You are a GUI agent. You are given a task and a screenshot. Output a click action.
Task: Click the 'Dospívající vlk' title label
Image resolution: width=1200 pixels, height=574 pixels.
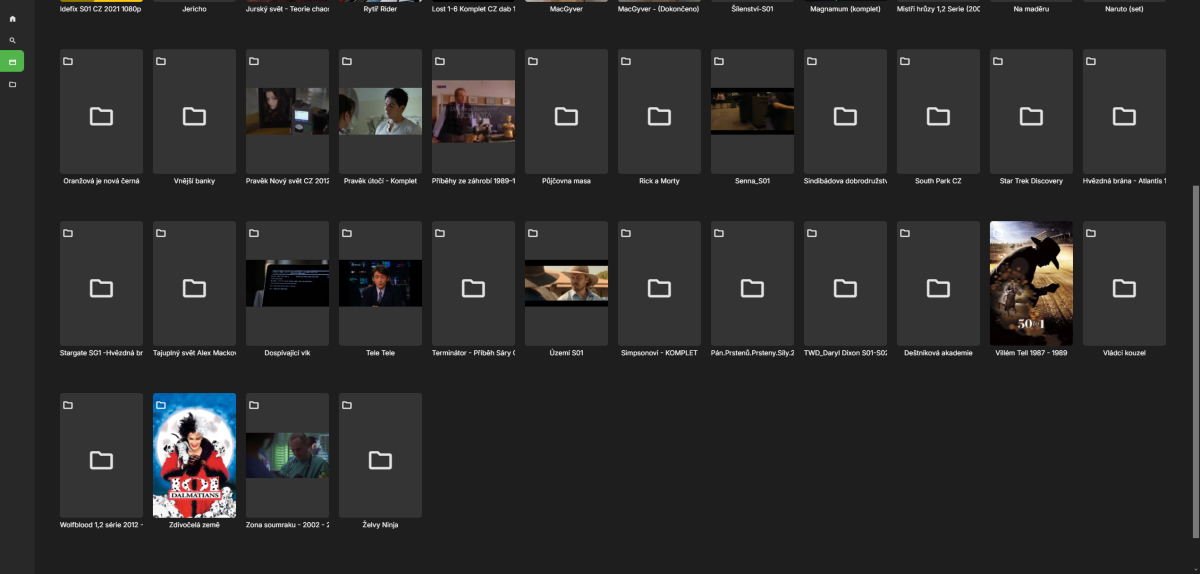point(287,353)
